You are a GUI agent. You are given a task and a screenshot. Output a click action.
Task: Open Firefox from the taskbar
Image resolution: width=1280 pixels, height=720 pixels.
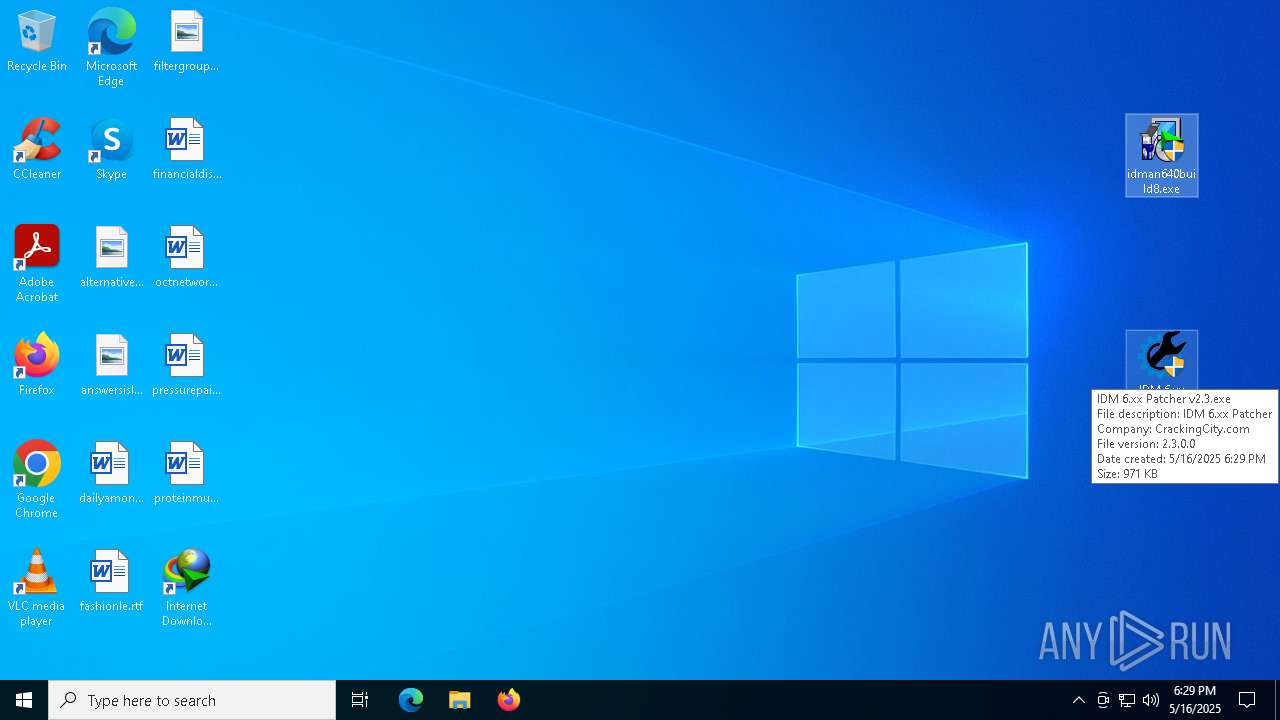509,700
